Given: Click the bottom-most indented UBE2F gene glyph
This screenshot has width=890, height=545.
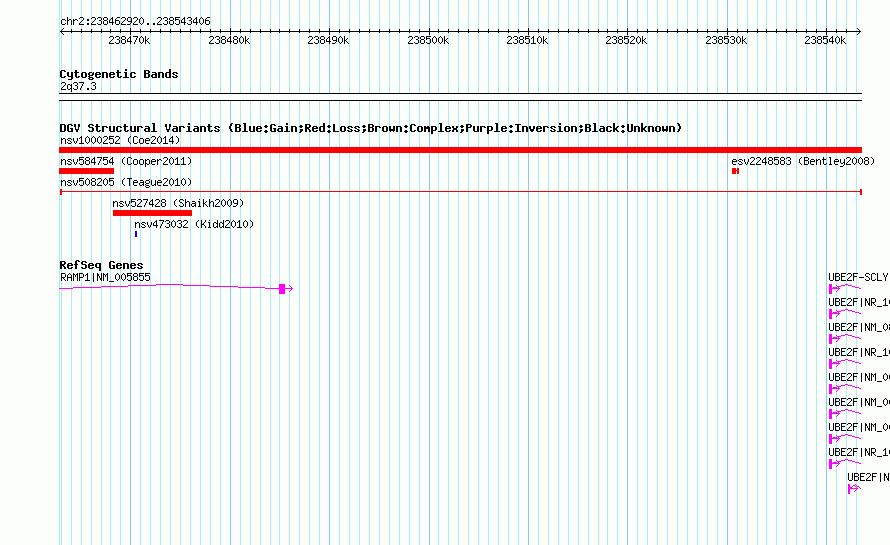Looking at the screenshot, I should (854, 488).
